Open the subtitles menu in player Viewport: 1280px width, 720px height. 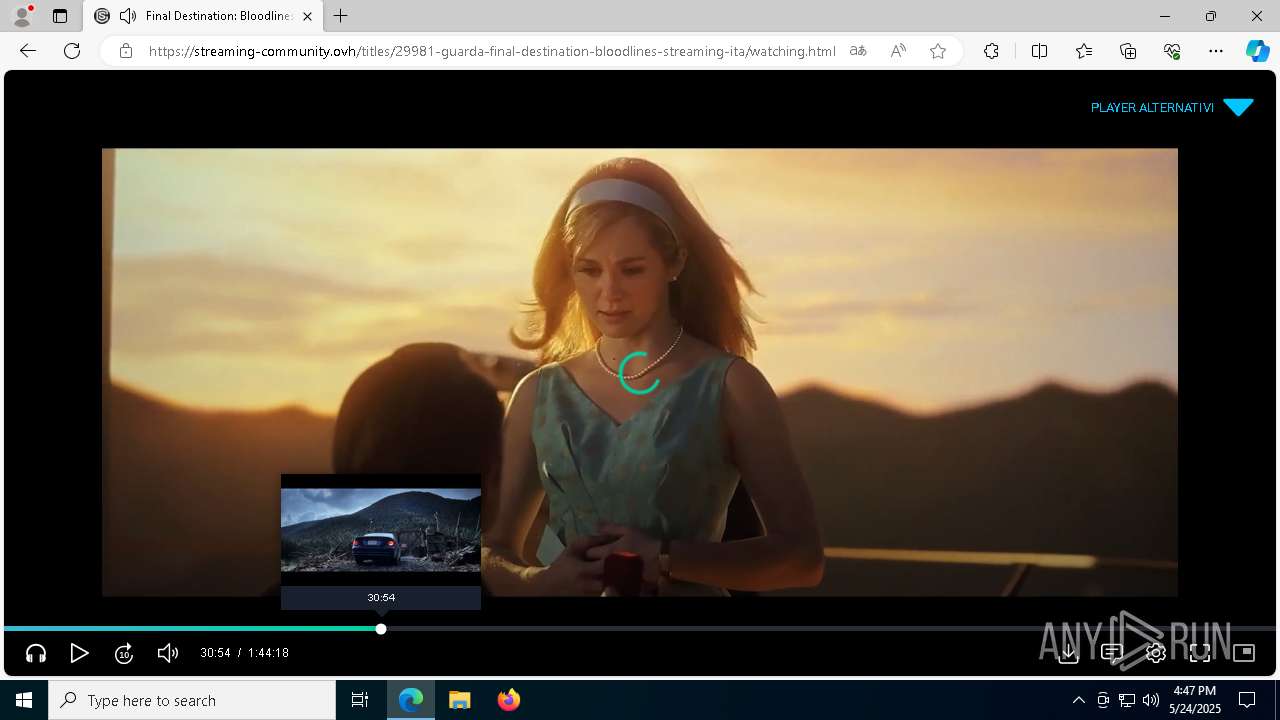point(1112,653)
